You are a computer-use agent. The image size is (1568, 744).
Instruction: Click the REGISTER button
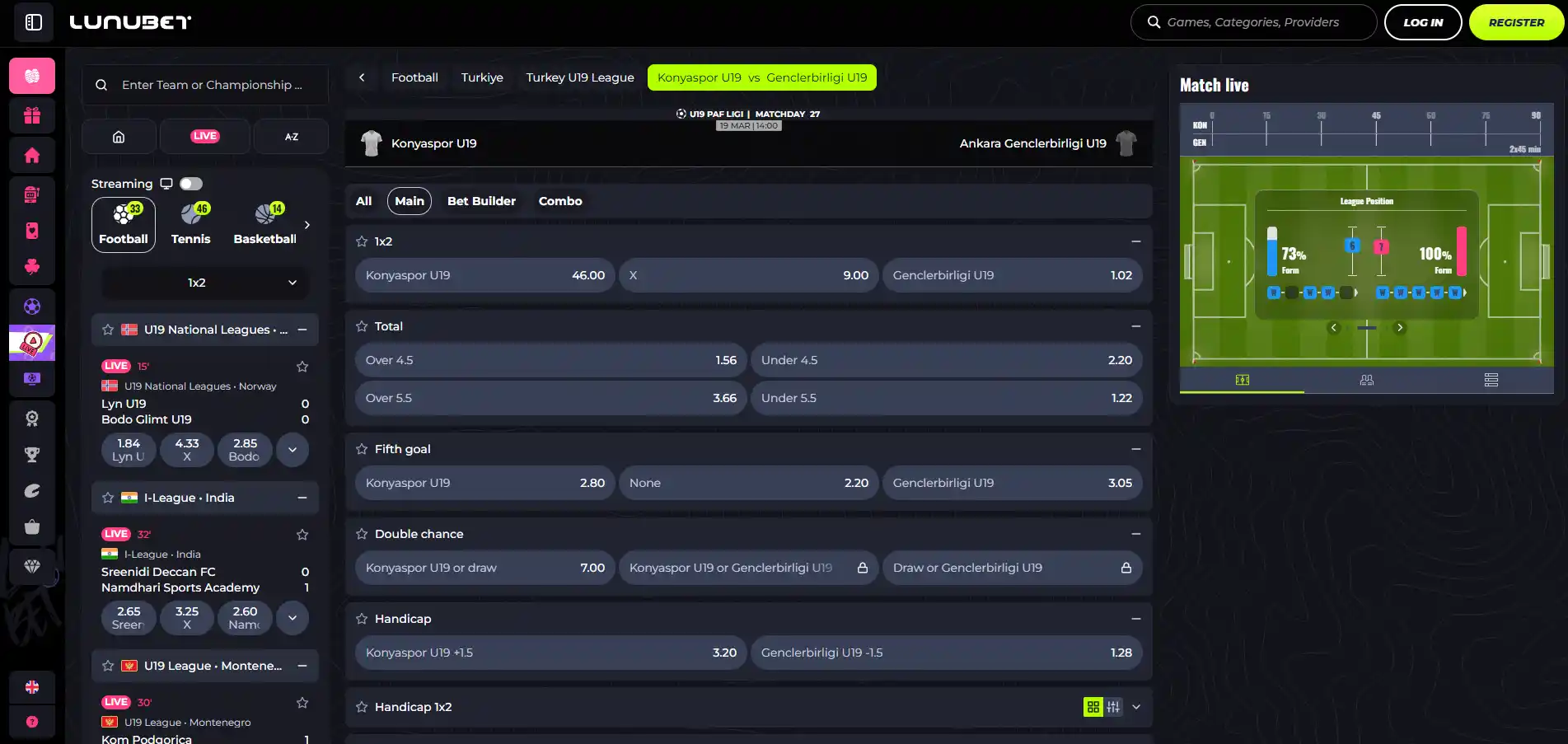(x=1516, y=22)
